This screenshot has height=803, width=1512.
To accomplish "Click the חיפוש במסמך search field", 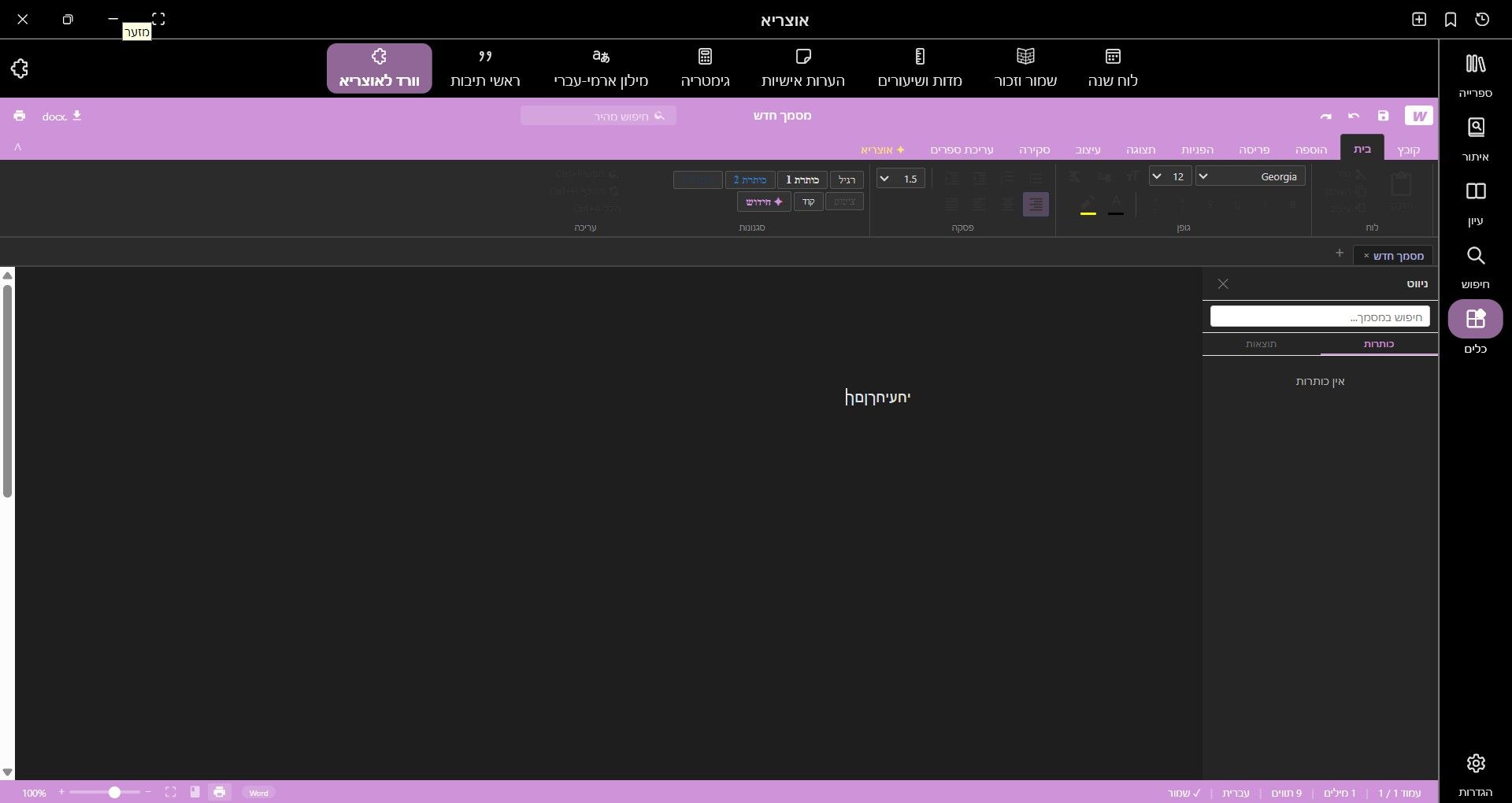I will coord(1320,316).
